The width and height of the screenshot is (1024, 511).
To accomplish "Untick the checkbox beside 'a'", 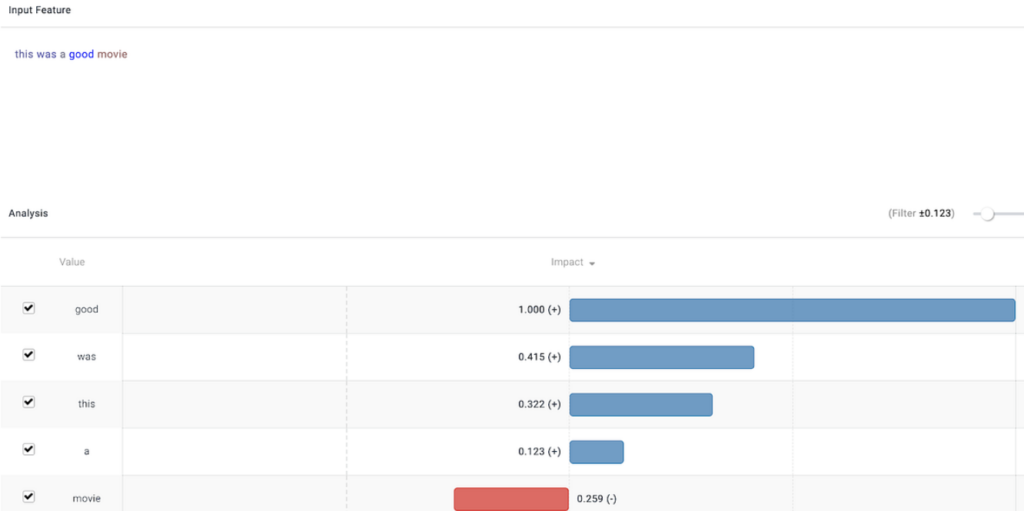I will [29, 450].
